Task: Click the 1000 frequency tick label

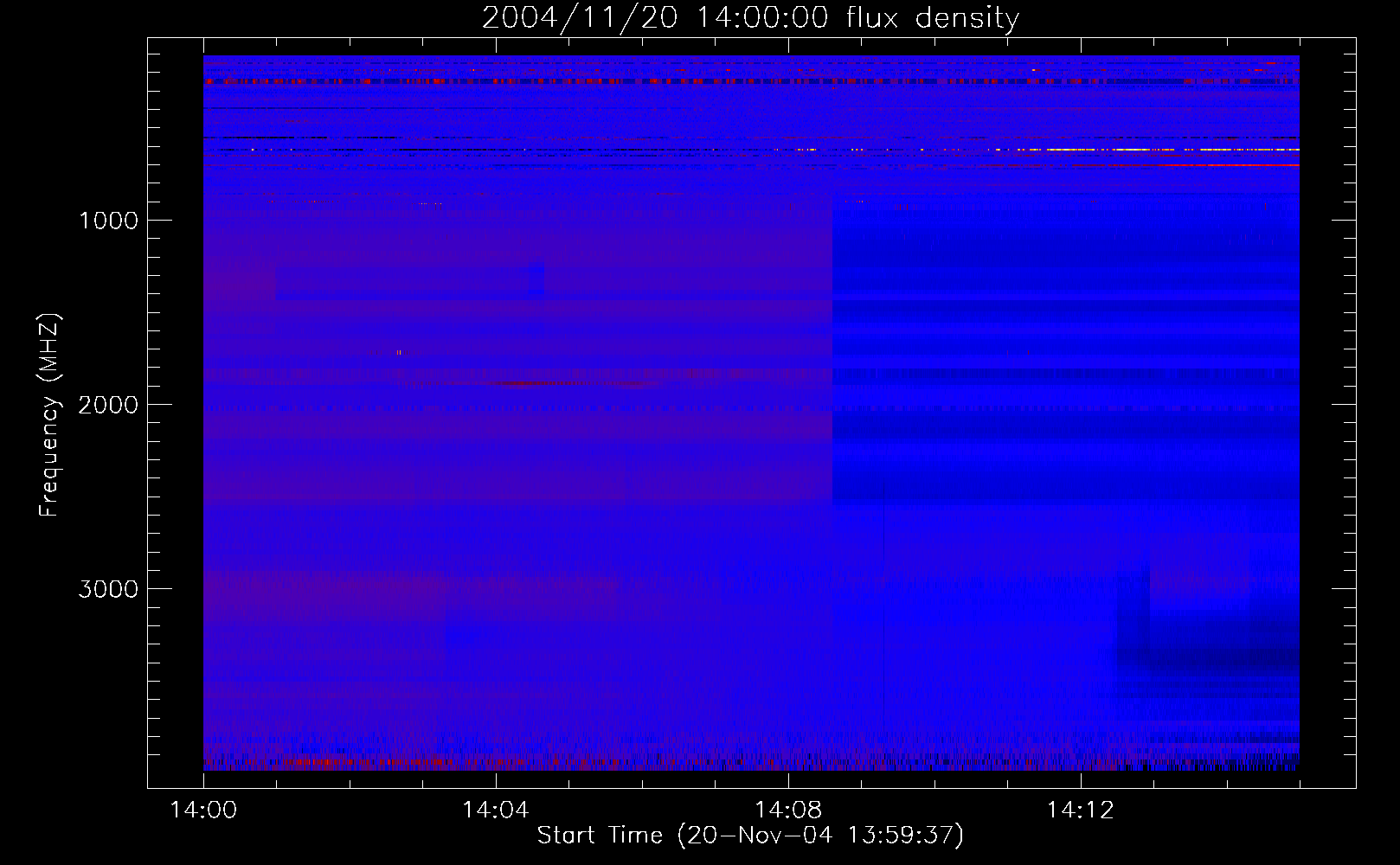Action: [x=108, y=221]
